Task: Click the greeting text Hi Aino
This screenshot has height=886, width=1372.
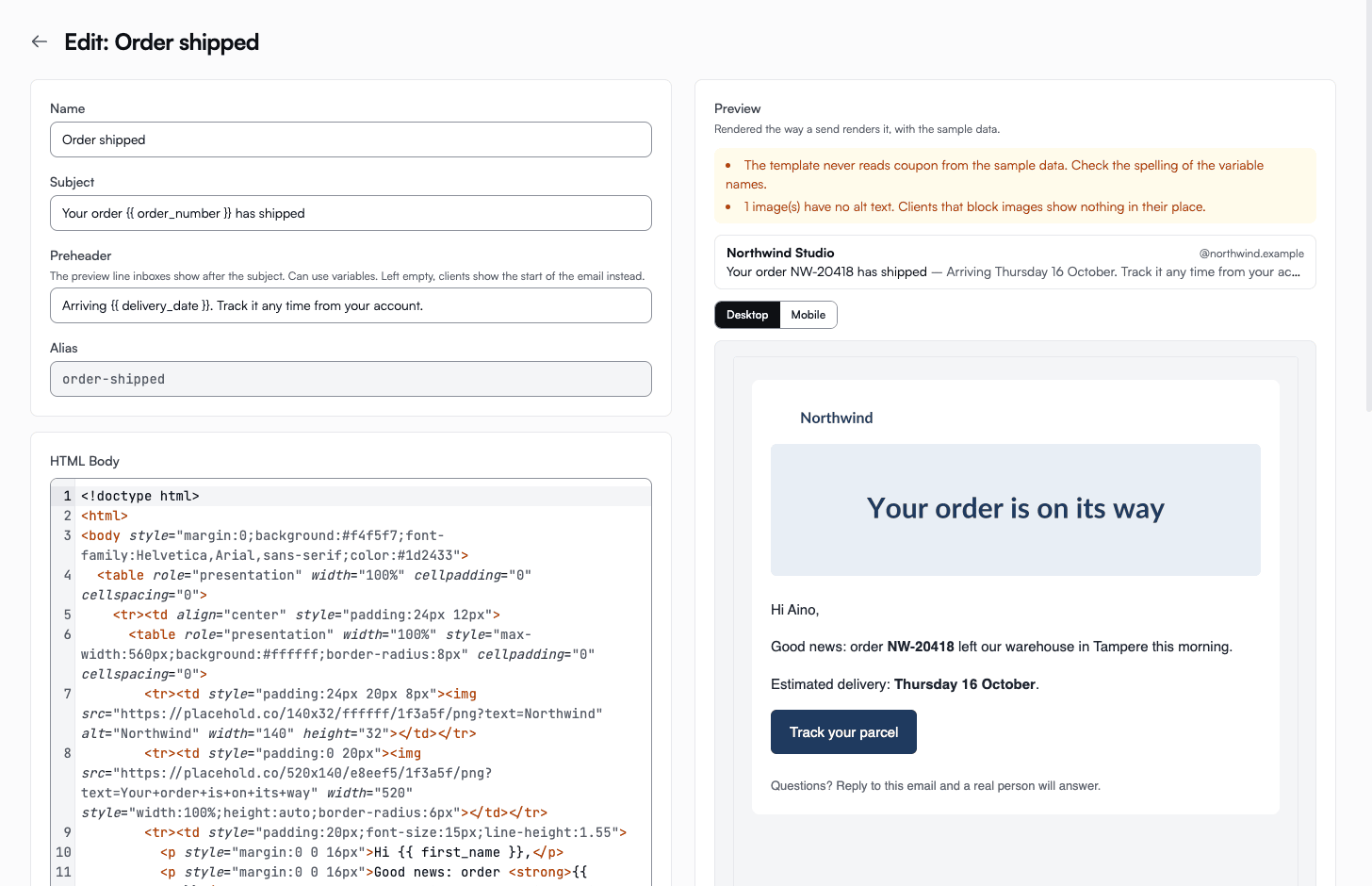Action: pyautogui.click(x=794, y=610)
